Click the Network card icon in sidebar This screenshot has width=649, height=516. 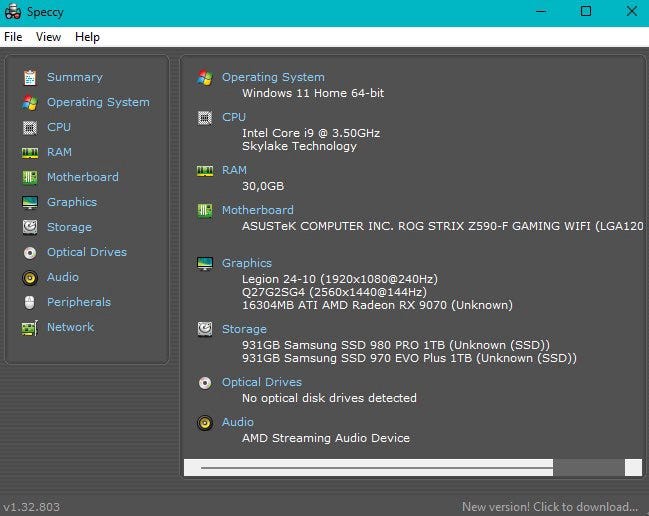pyautogui.click(x=30, y=328)
